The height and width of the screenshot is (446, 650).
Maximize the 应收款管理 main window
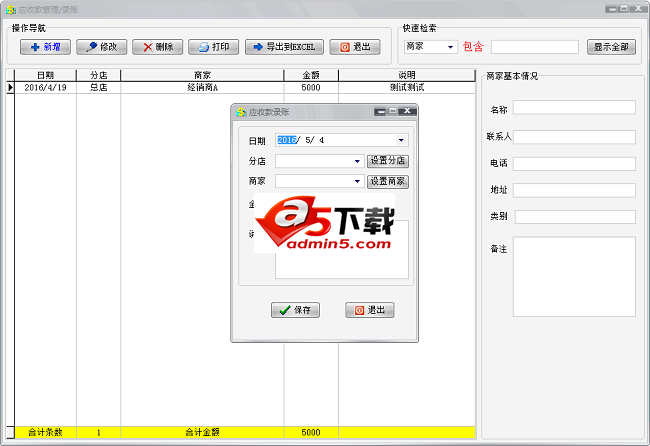pyautogui.click(x=623, y=9)
